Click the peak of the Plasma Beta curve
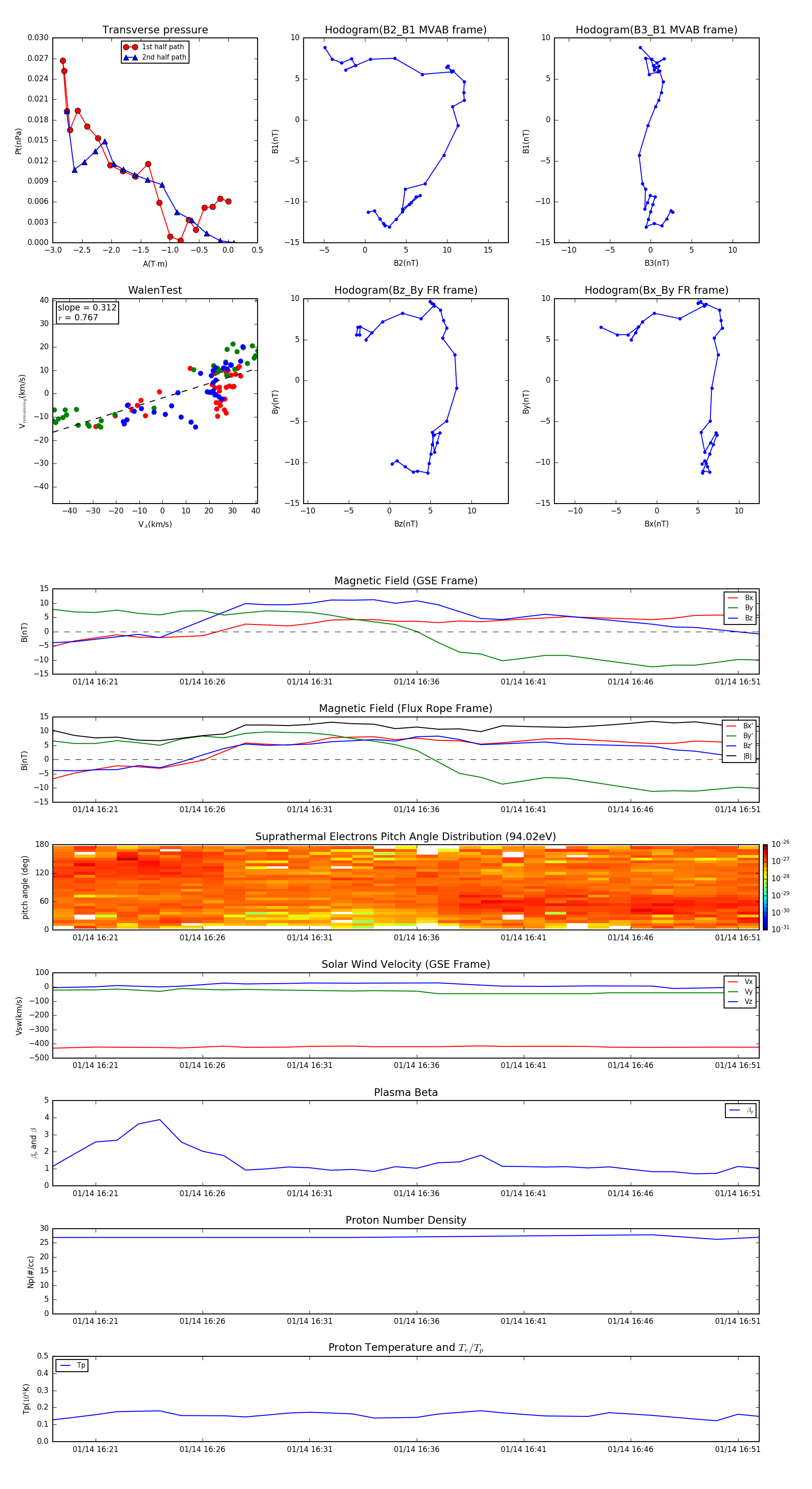The height and width of the screenshot is (1489, 812). coord(160,1119)
